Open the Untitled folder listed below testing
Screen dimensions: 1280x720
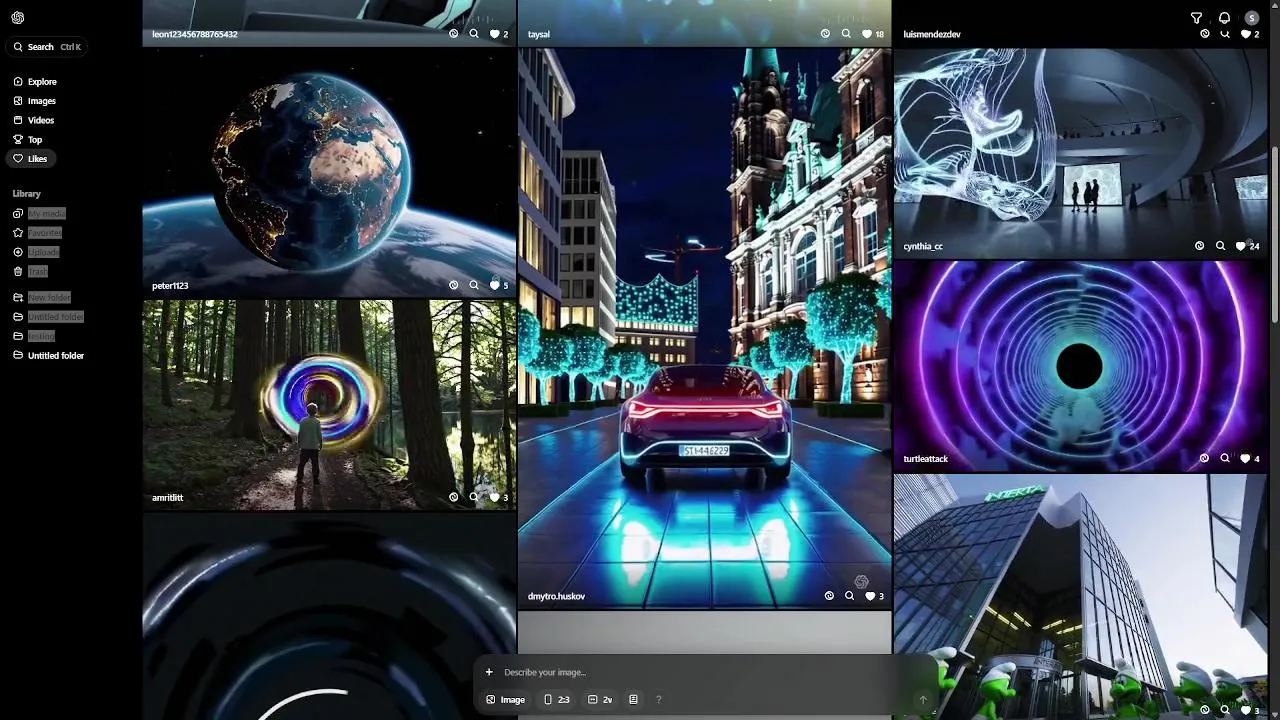(48, 356)
